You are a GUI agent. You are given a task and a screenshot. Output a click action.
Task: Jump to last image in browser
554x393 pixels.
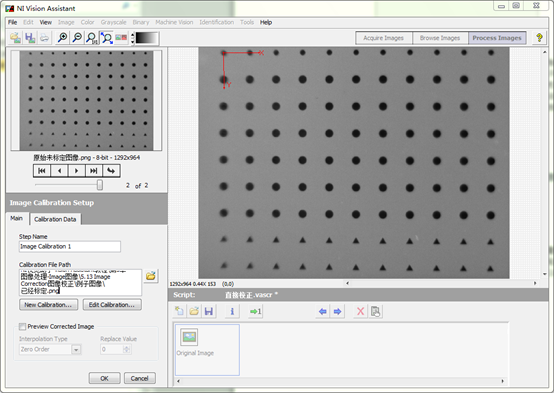point(94,171)
